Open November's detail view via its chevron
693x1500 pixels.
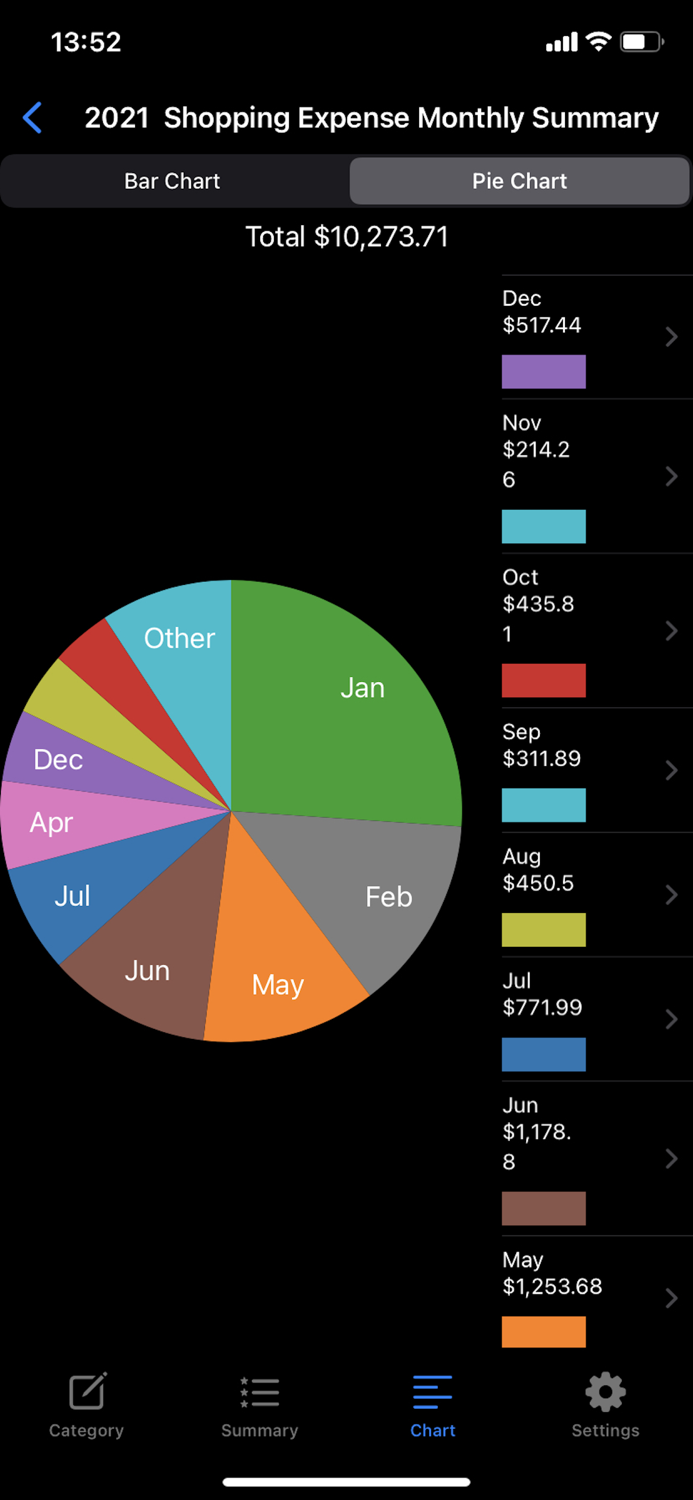point(670,476)
